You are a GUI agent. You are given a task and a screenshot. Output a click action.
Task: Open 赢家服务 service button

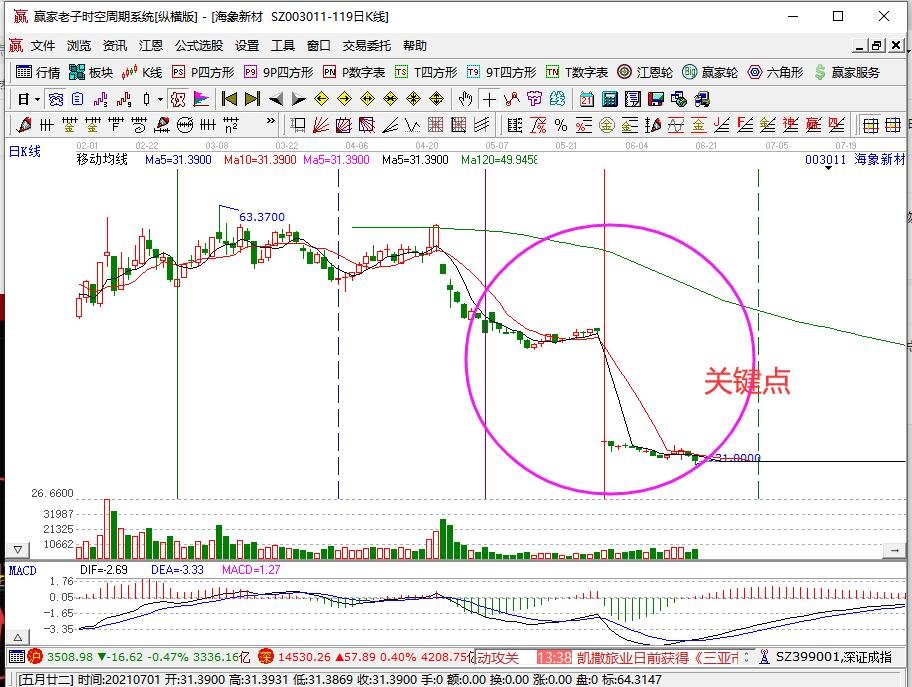(x=847, y=72)
